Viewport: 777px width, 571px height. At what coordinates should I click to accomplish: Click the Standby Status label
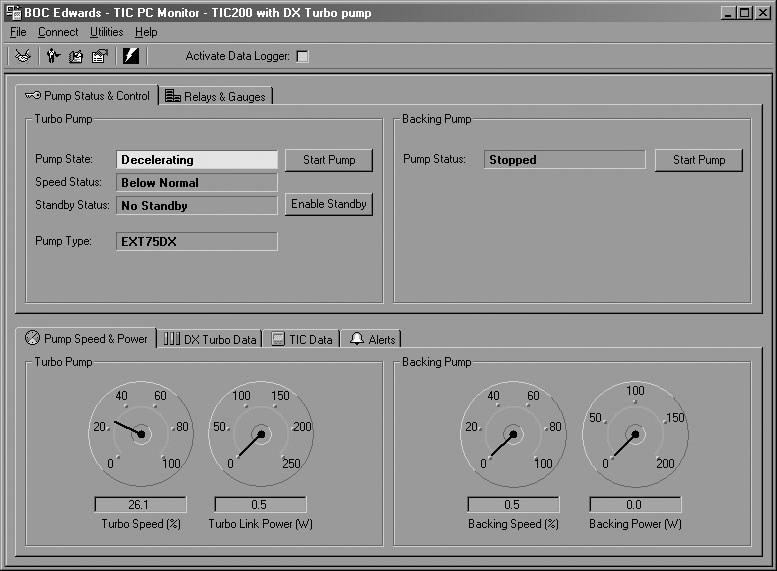coord(72,205)
